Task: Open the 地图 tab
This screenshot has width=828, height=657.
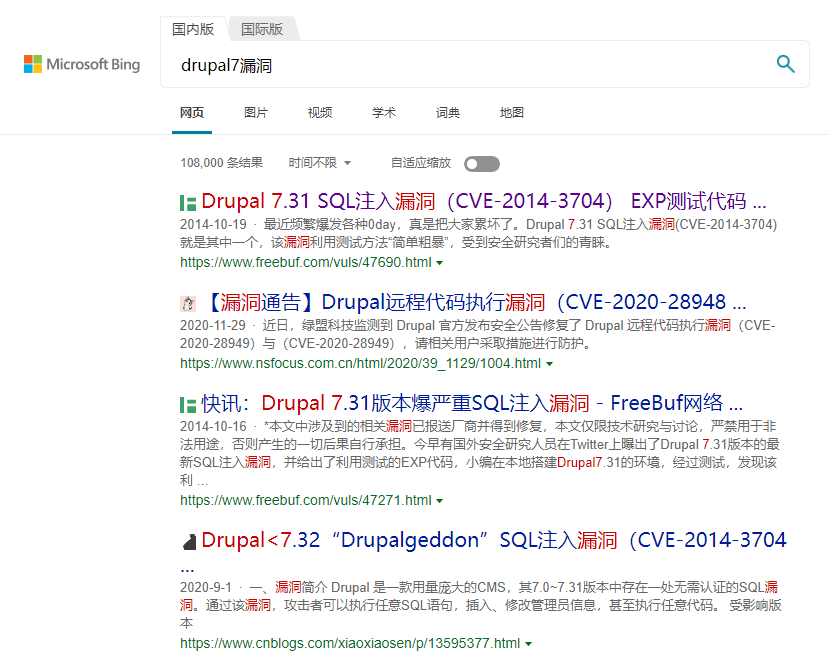Action: (x=512, y=112)
